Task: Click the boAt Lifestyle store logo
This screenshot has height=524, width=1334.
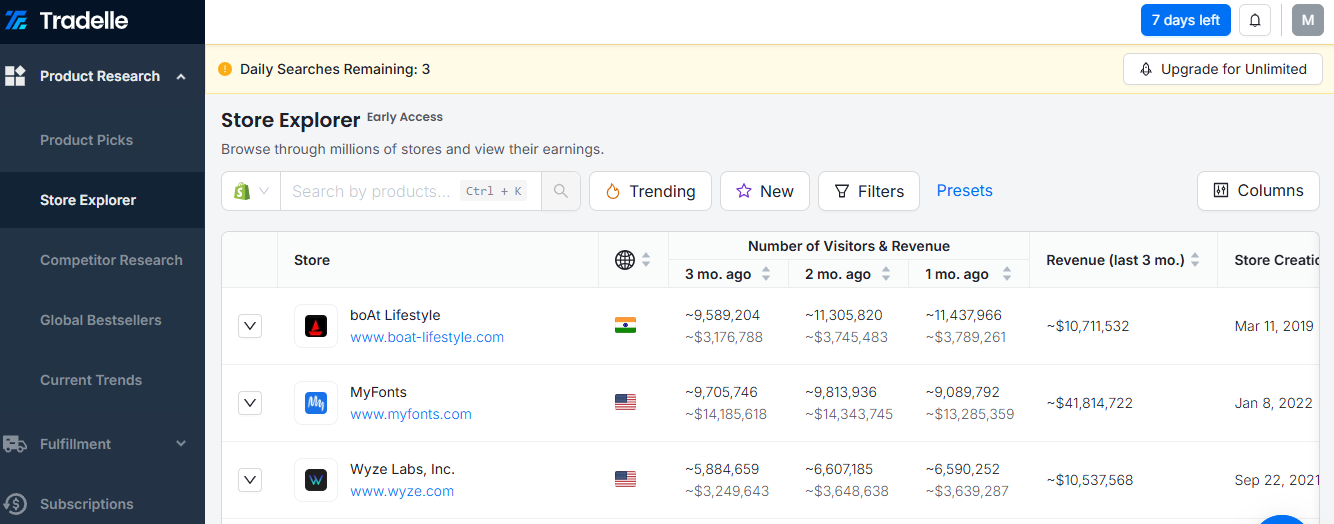Action: [316, 326]
